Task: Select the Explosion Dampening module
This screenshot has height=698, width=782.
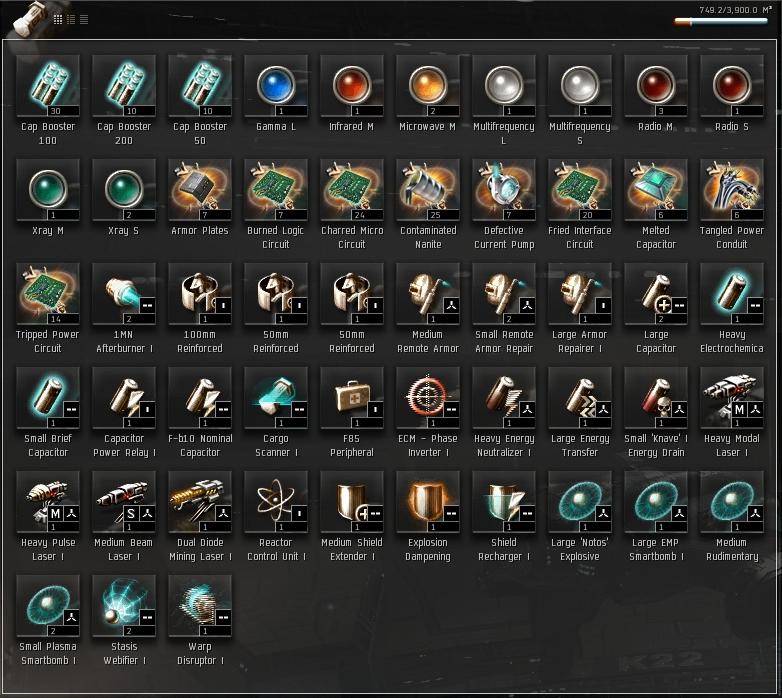Action: [428, 502]
